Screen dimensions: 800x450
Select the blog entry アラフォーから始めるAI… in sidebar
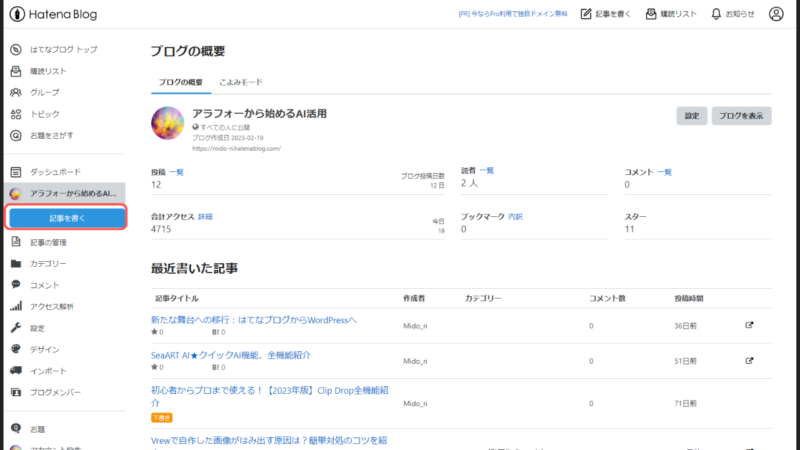coord(65,193)
